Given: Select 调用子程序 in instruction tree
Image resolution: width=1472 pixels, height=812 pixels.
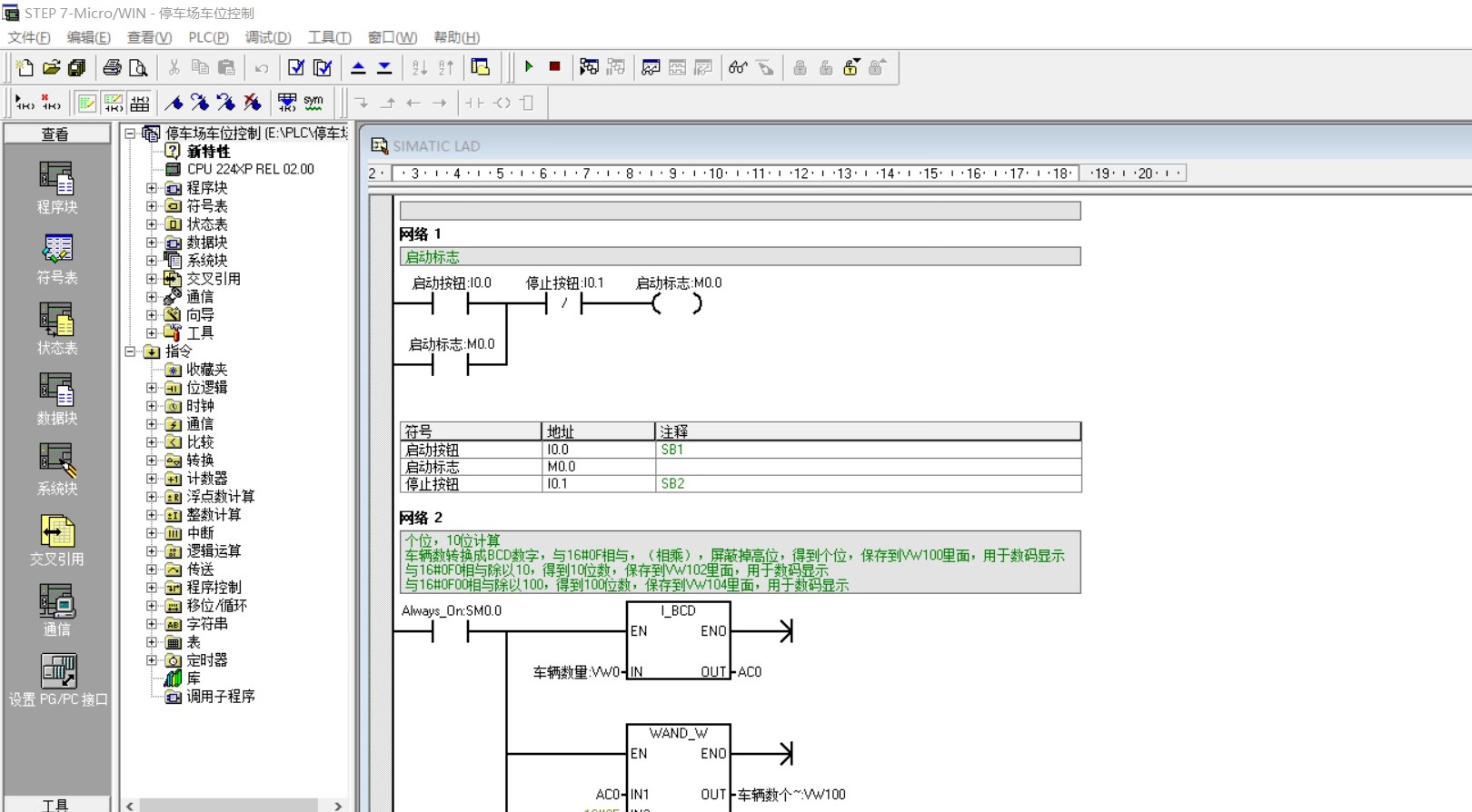Looking at the screenshot, I should coord(220,697).
